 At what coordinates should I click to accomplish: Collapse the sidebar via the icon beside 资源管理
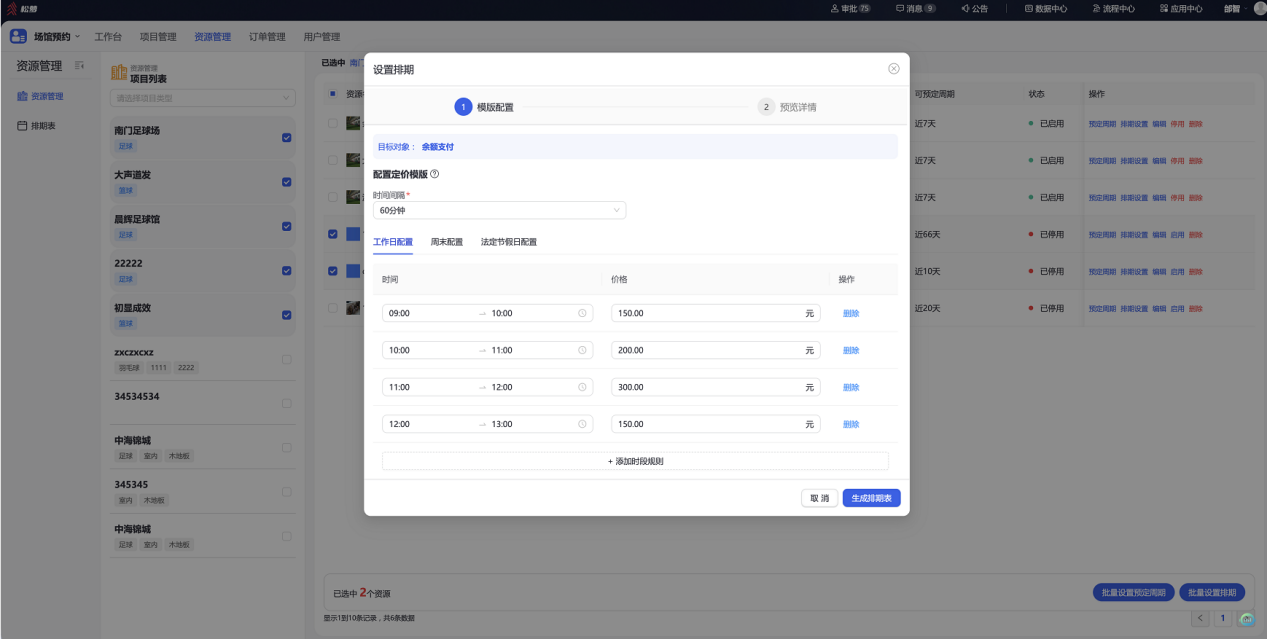(x=79, y=66)
